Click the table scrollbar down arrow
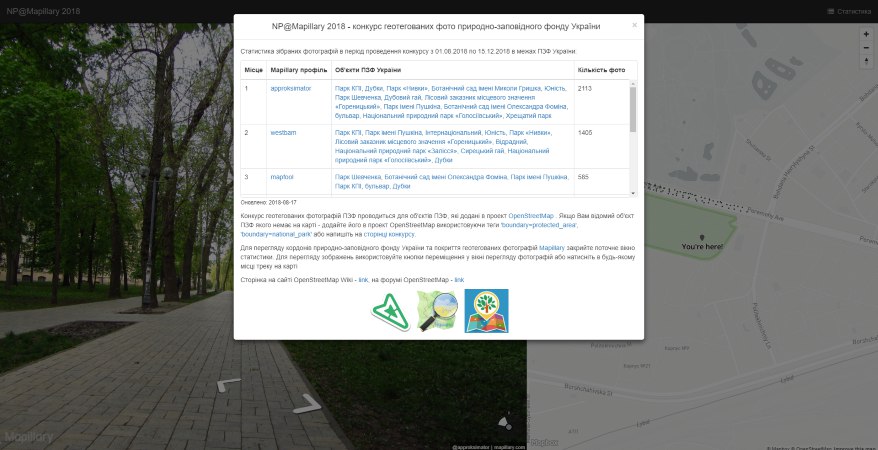This screenshot has width=878, height=450. (x=633, y=193)
